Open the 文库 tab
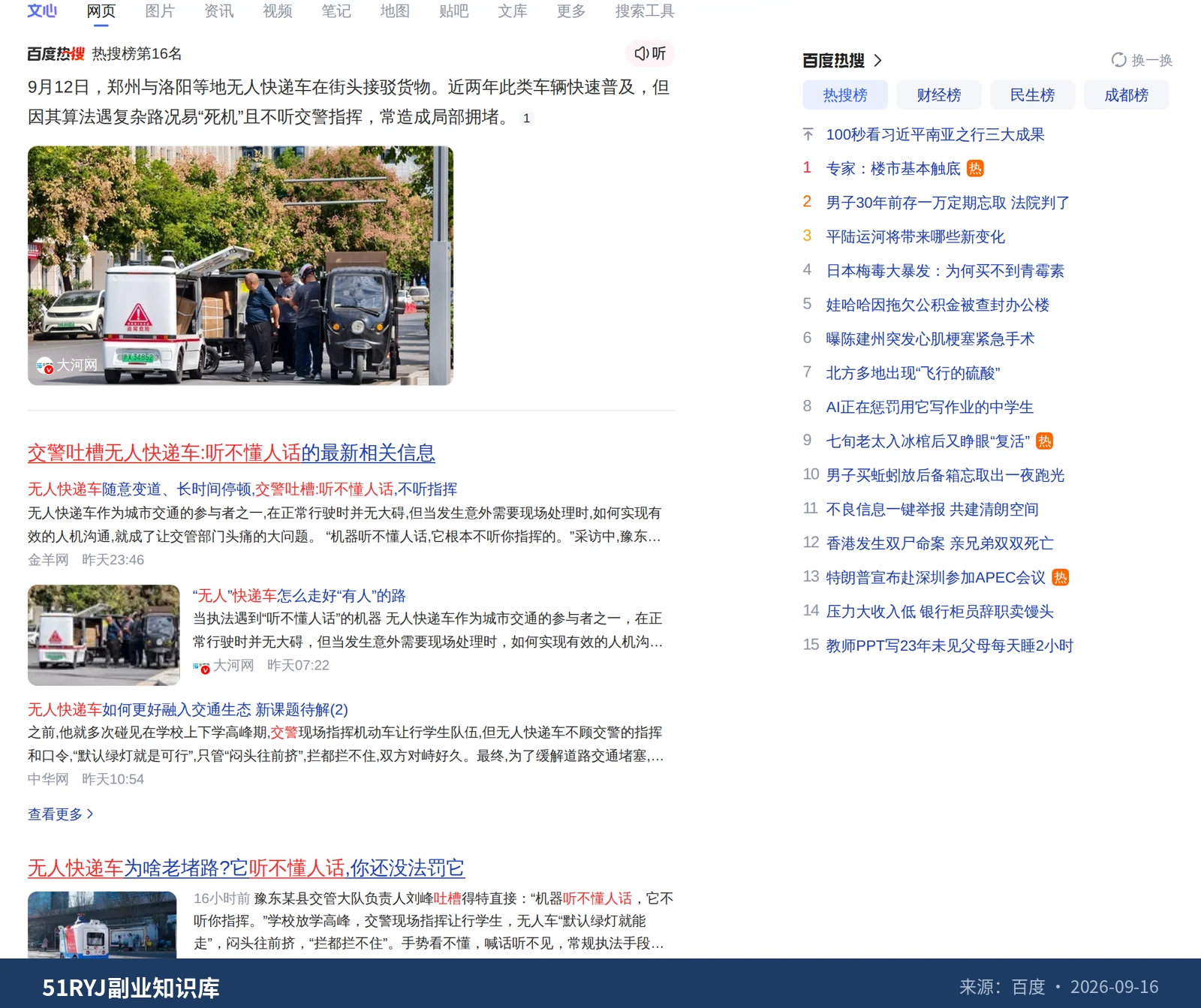The width and height of the screenshot is (1201, 1008). (x=513, y=11)
